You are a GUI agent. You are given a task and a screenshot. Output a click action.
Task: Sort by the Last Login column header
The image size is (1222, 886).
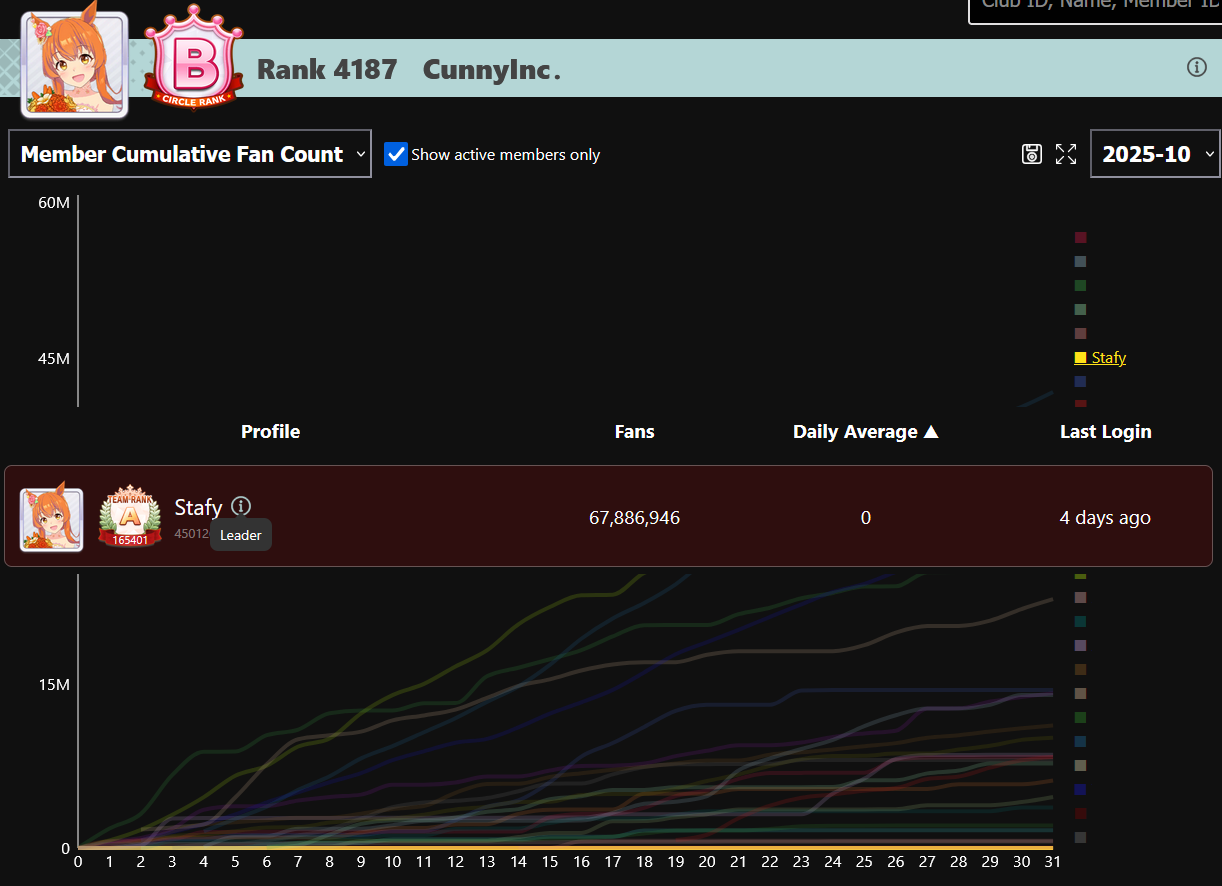click(x=1105, y=432)
